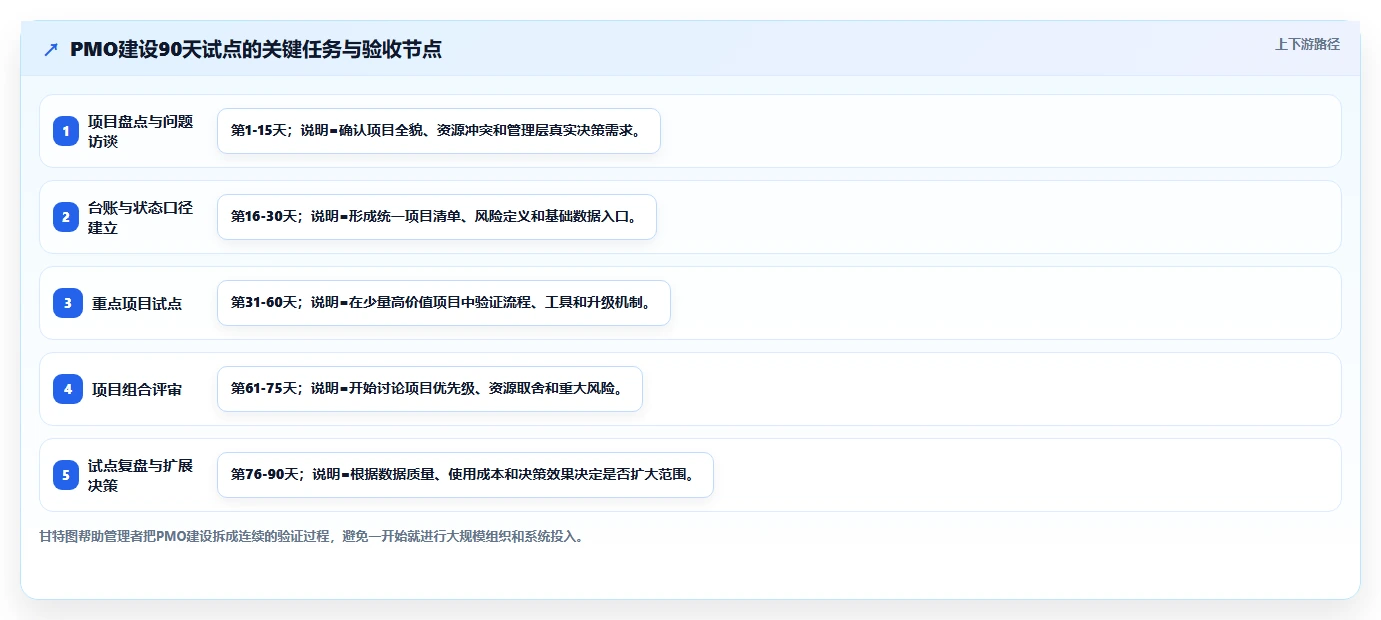
Task: Click the 第31-60天 description box
Action: pos(444,303)
